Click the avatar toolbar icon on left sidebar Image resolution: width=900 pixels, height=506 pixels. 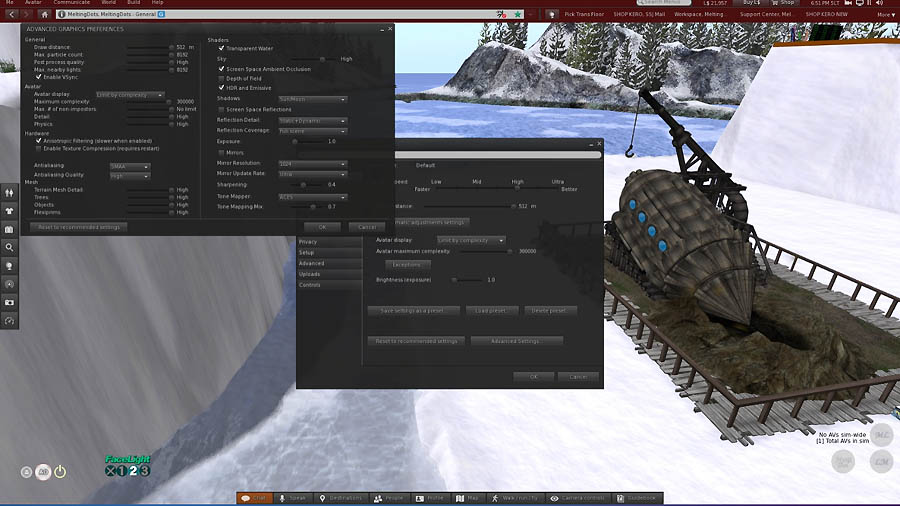(x=9, y=193)
